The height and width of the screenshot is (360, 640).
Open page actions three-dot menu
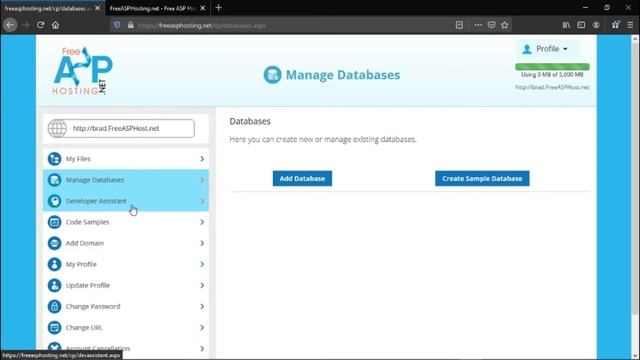point(478,25)
